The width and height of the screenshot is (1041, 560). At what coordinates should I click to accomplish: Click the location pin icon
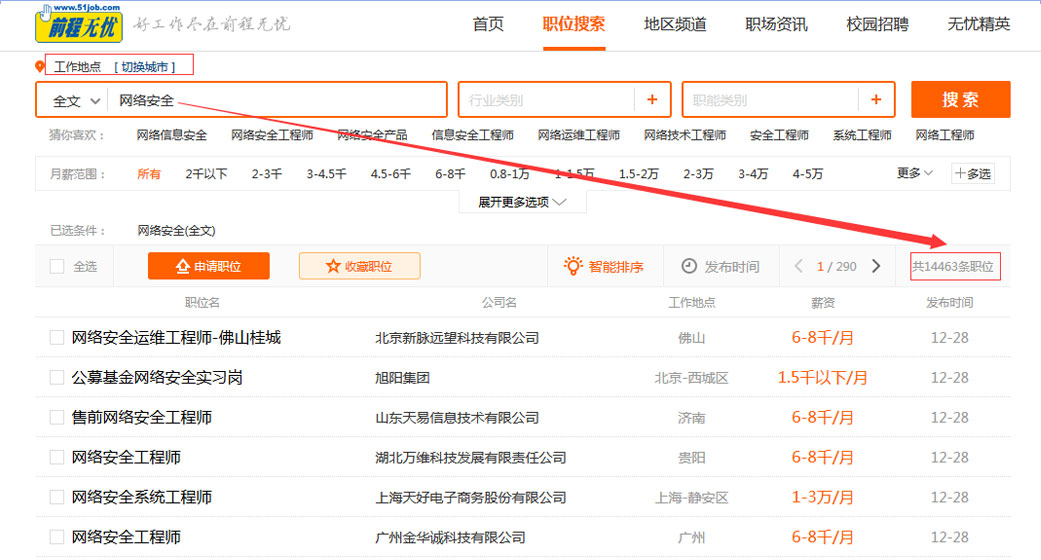click(x=40, y=67)
